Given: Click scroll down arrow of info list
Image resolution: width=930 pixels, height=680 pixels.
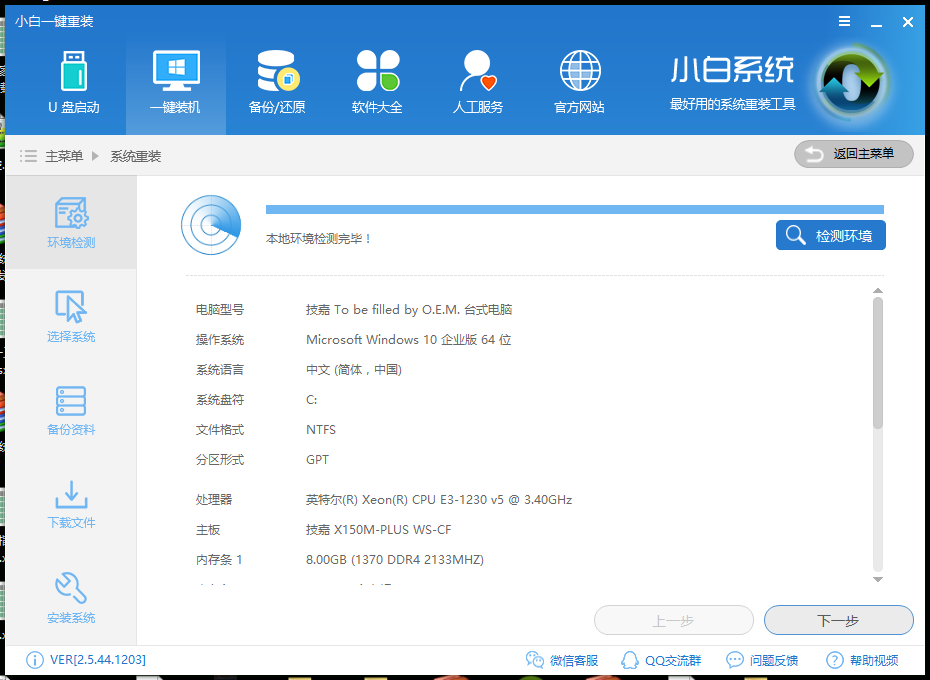Looking at the screenshot, I should pos(878,580).
